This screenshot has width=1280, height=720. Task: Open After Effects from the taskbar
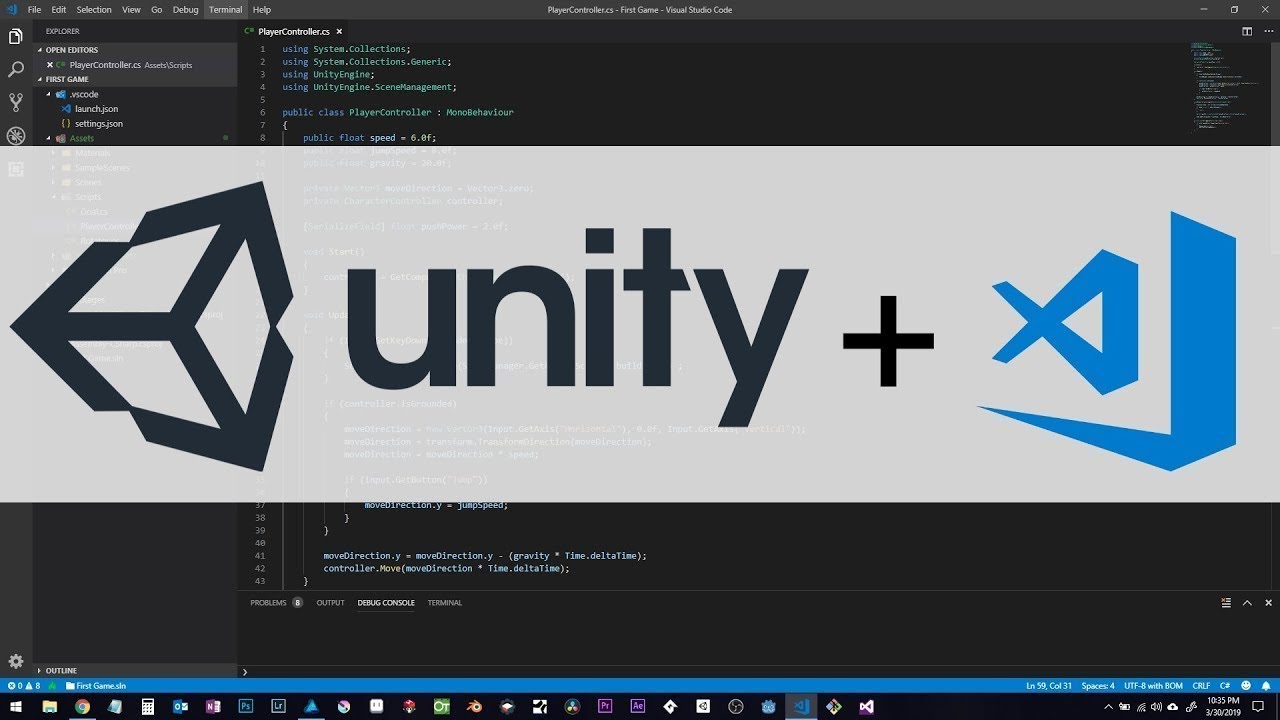(638, 706)
